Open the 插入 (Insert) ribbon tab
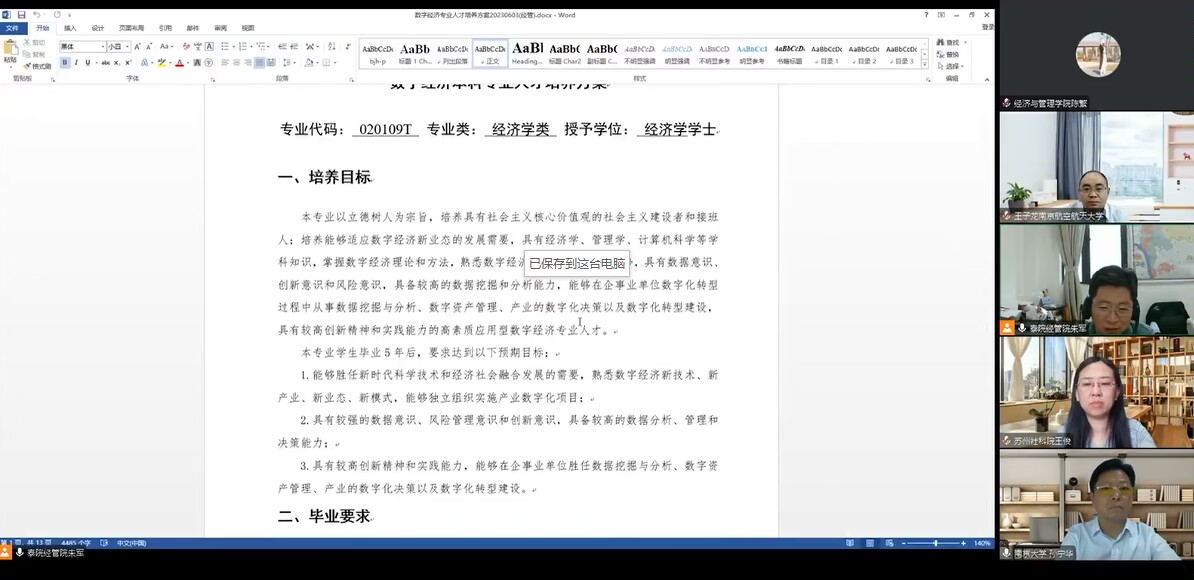The height and width of the screenshot is (580, 1194). click(x=70, y=28)
